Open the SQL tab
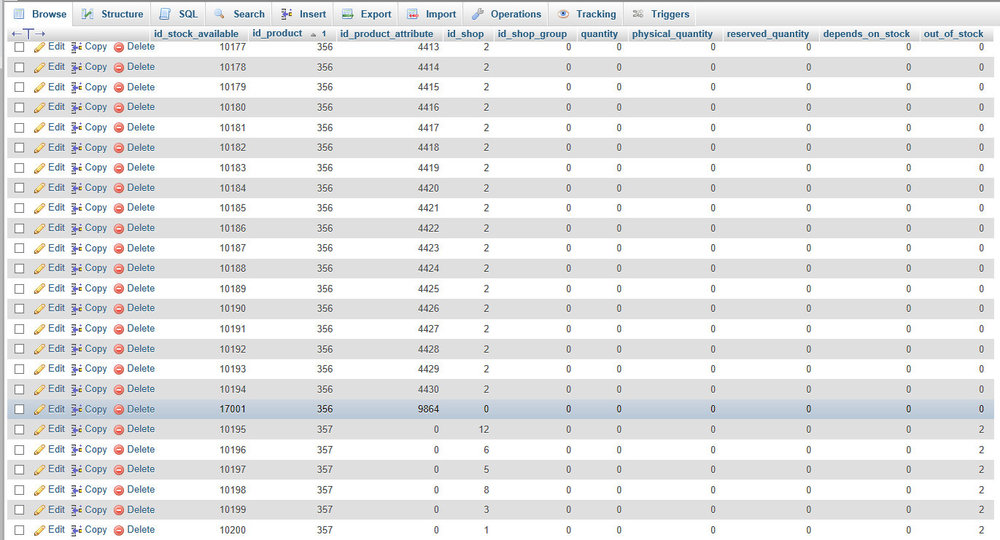 (179, 14)
